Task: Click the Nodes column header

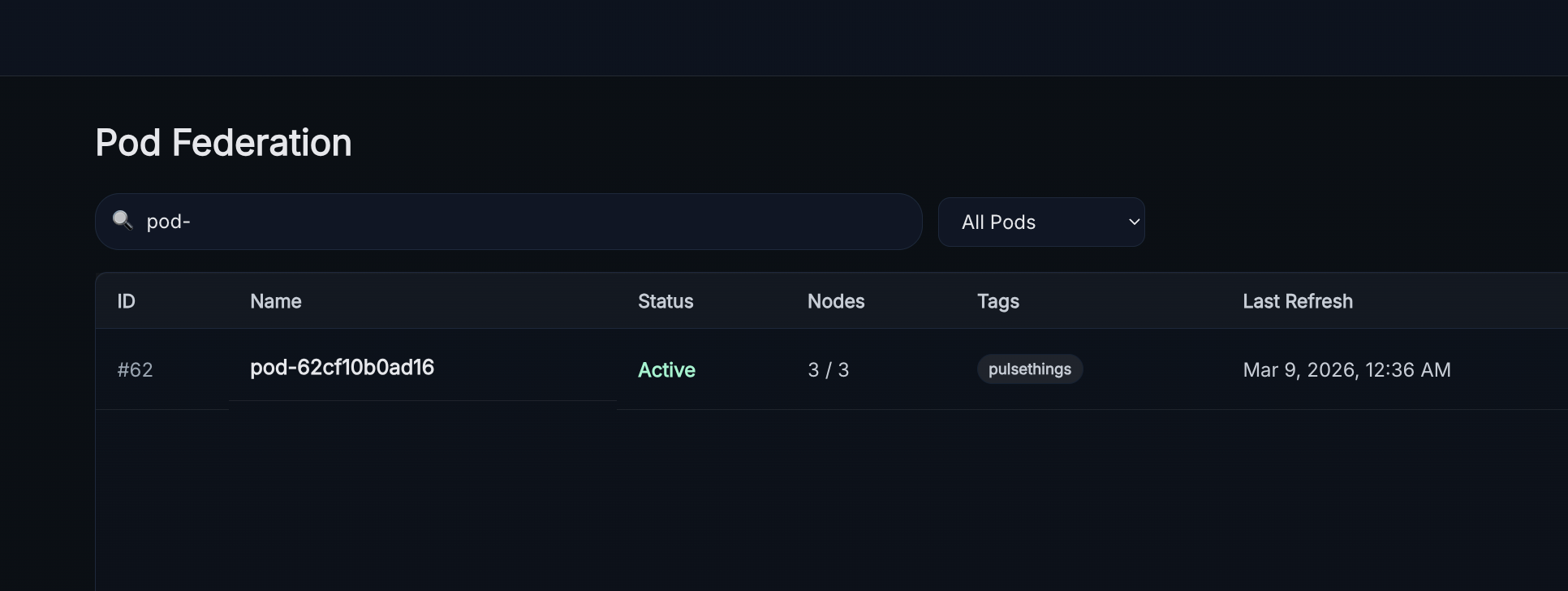Action: [836, 301]
